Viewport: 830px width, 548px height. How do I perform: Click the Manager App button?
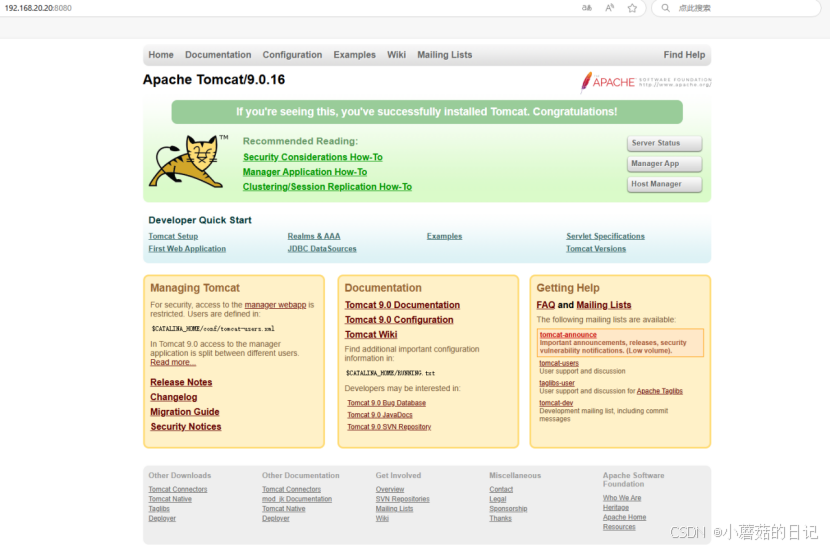click(665, 164)
